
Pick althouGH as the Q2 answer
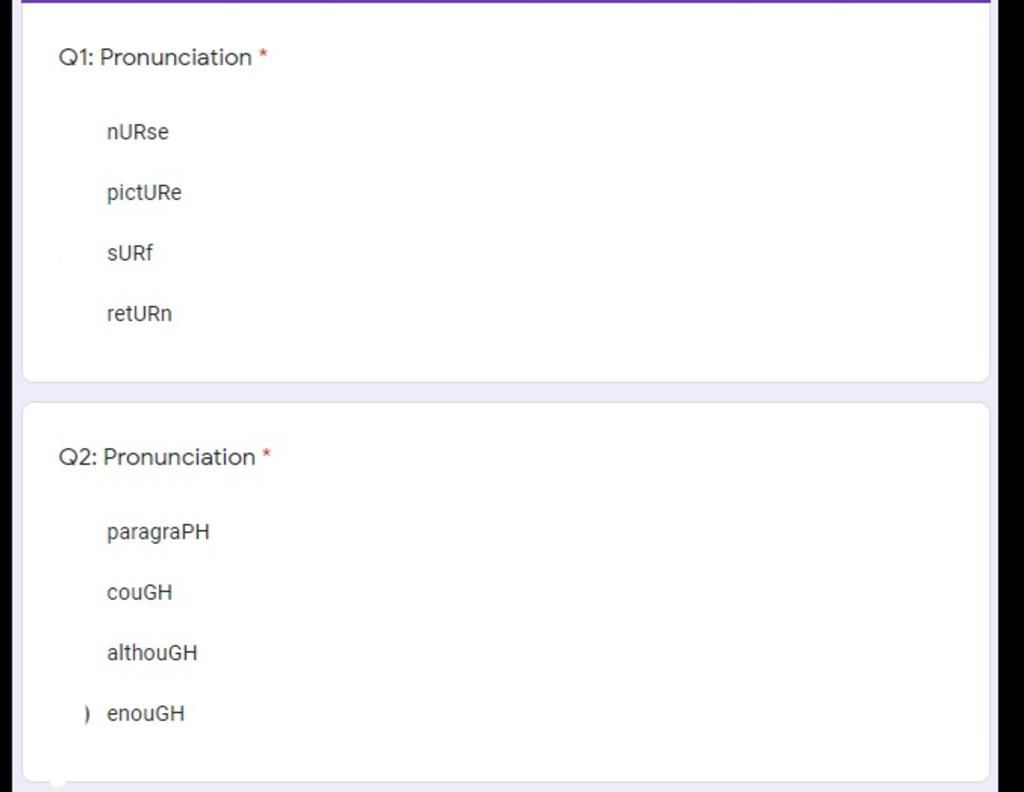(152, 652)
